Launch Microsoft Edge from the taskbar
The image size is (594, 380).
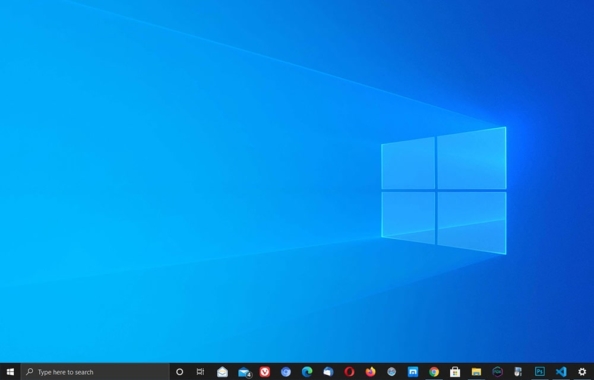(x=307, y=372)
